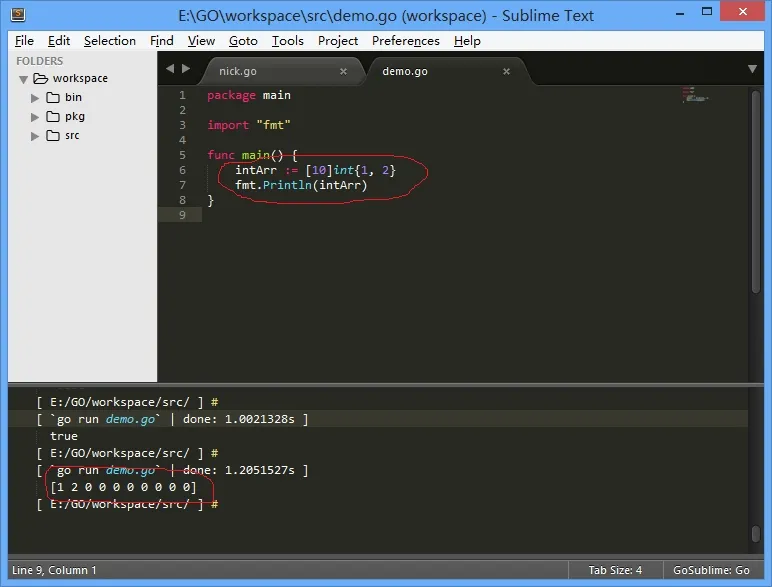Go to next tab with right arrow
Screen dimensions: 772x587
point(186,68)
